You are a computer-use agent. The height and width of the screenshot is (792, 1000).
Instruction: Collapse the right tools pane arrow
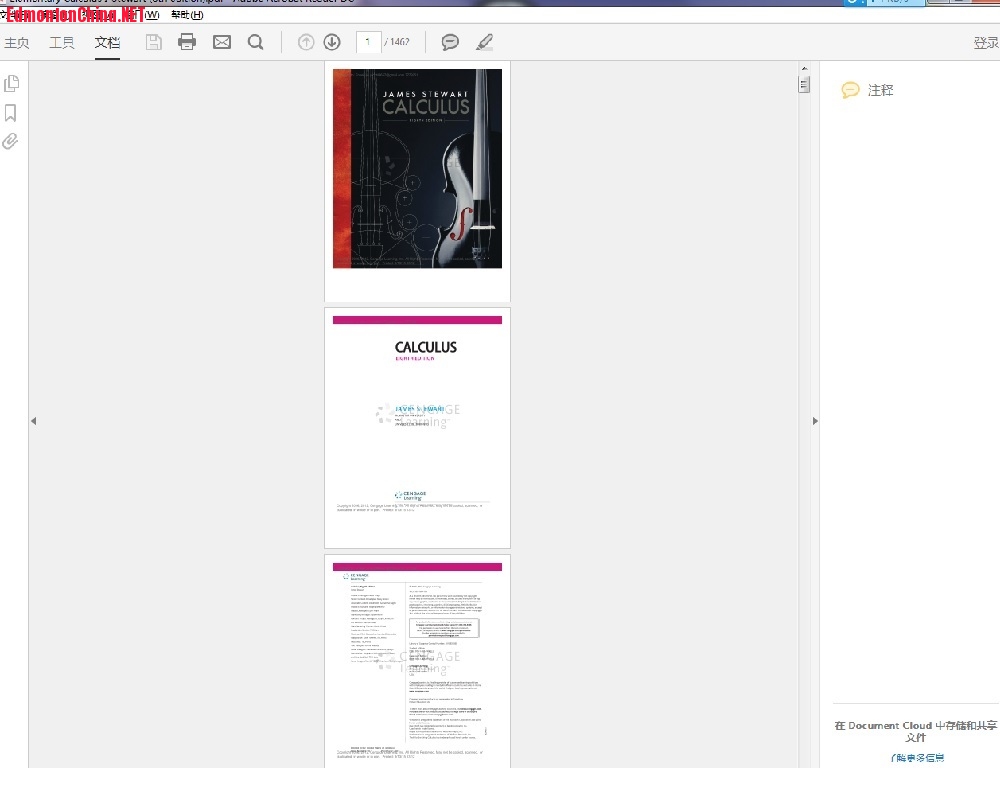click(x=815, y=421)
